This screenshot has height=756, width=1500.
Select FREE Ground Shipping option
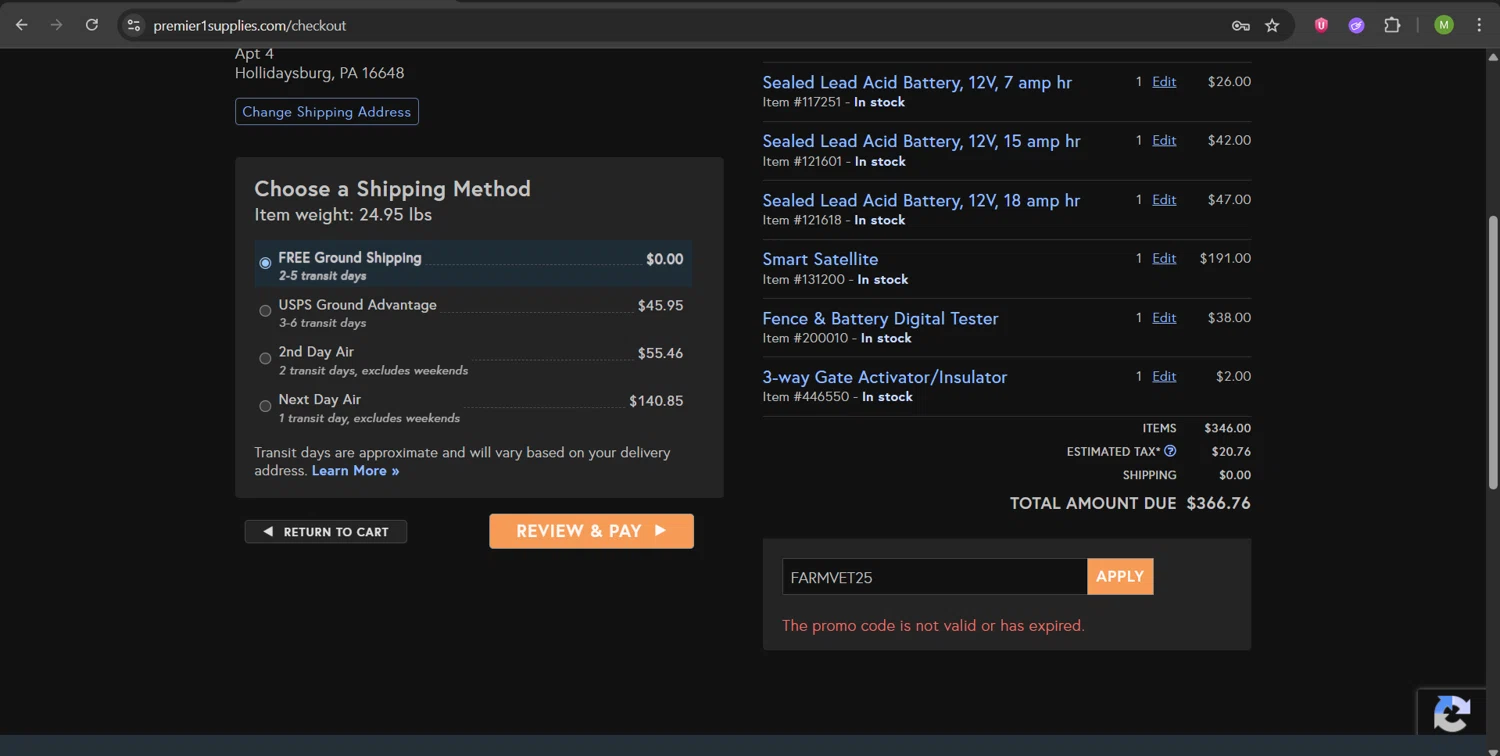click(x=265, y=263)
